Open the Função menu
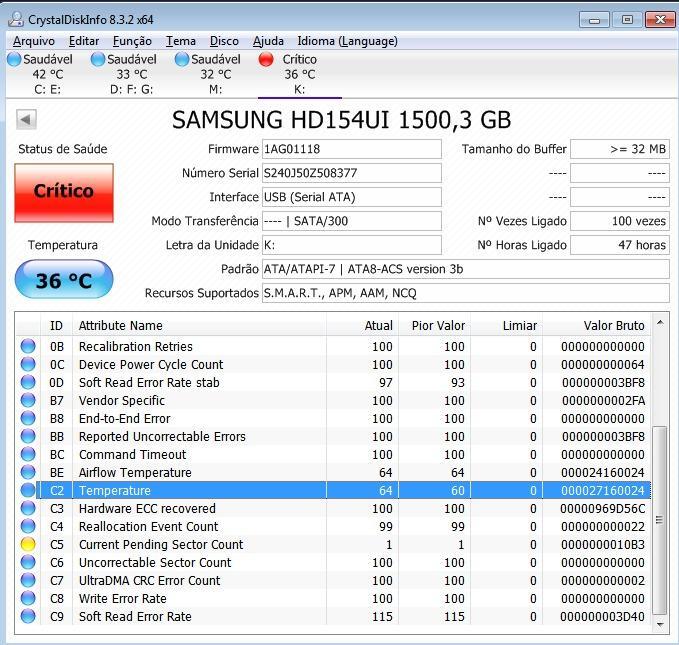The width and height of the screenshot is (679, 645). 132,41
